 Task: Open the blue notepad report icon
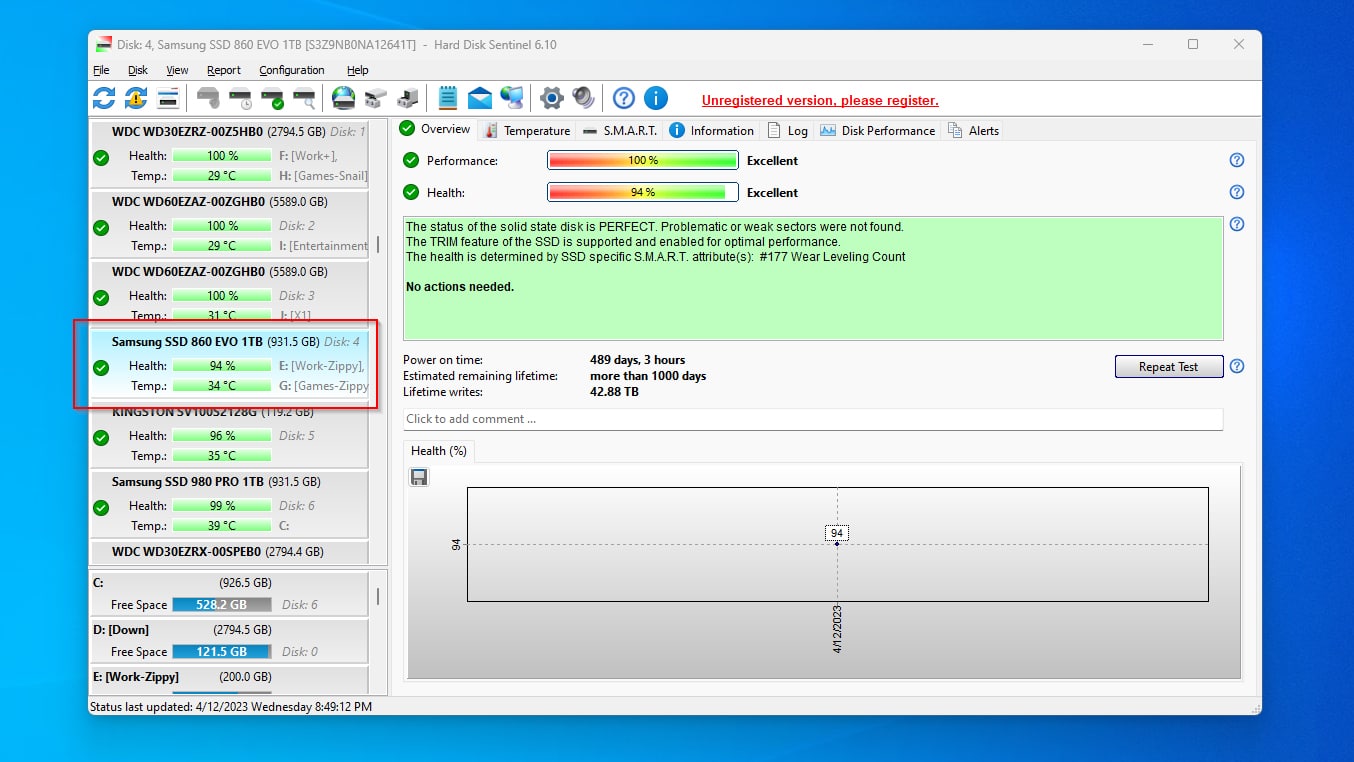(x=447, y=98)
